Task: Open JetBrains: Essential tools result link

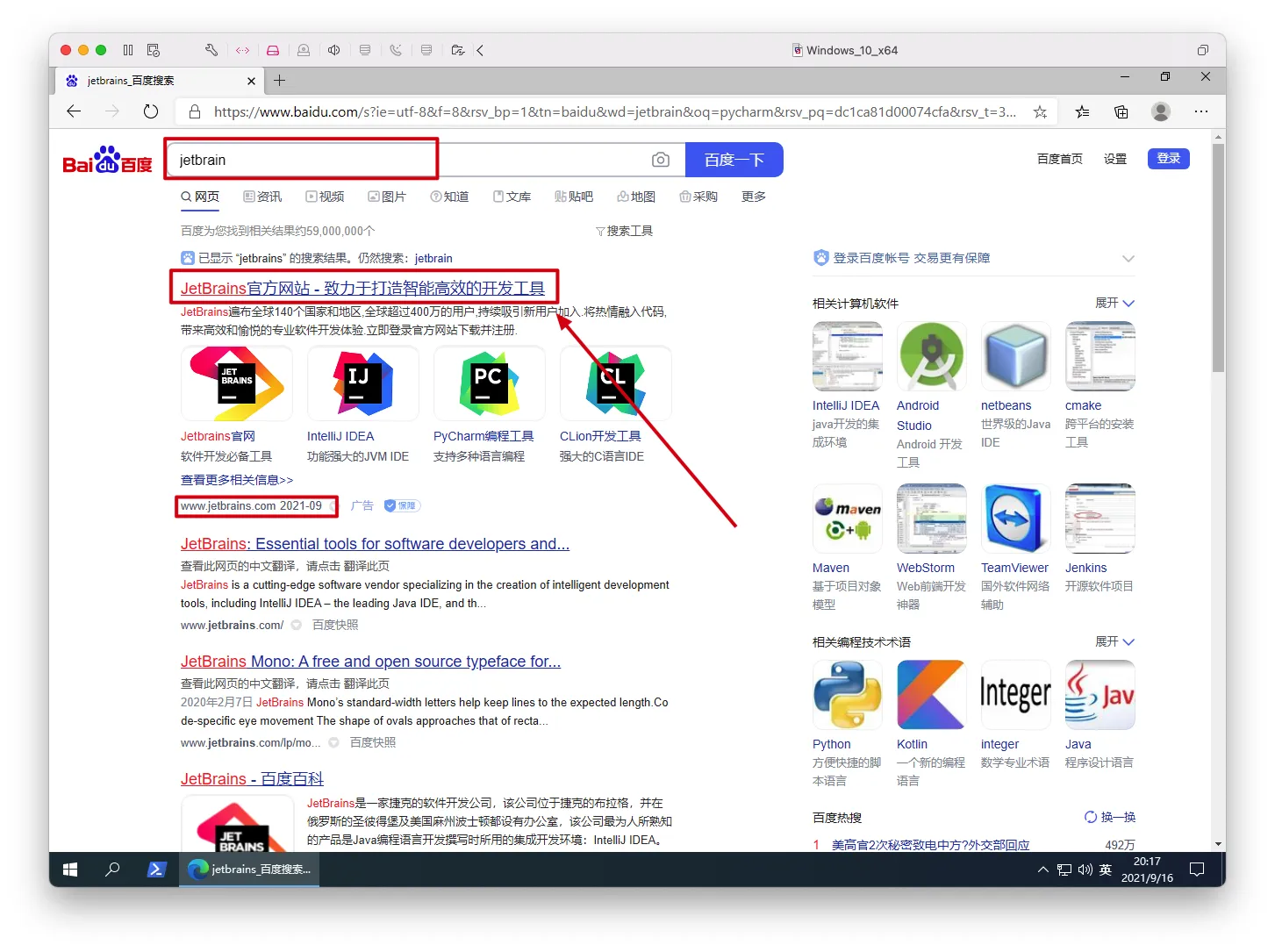Action: click(375, 544)
